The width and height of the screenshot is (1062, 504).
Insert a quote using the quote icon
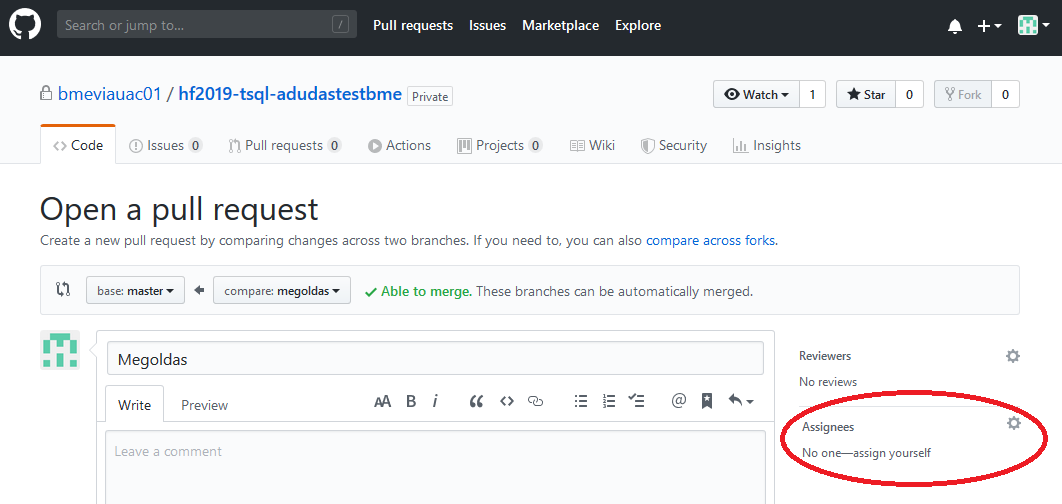[x=476, y=402]
